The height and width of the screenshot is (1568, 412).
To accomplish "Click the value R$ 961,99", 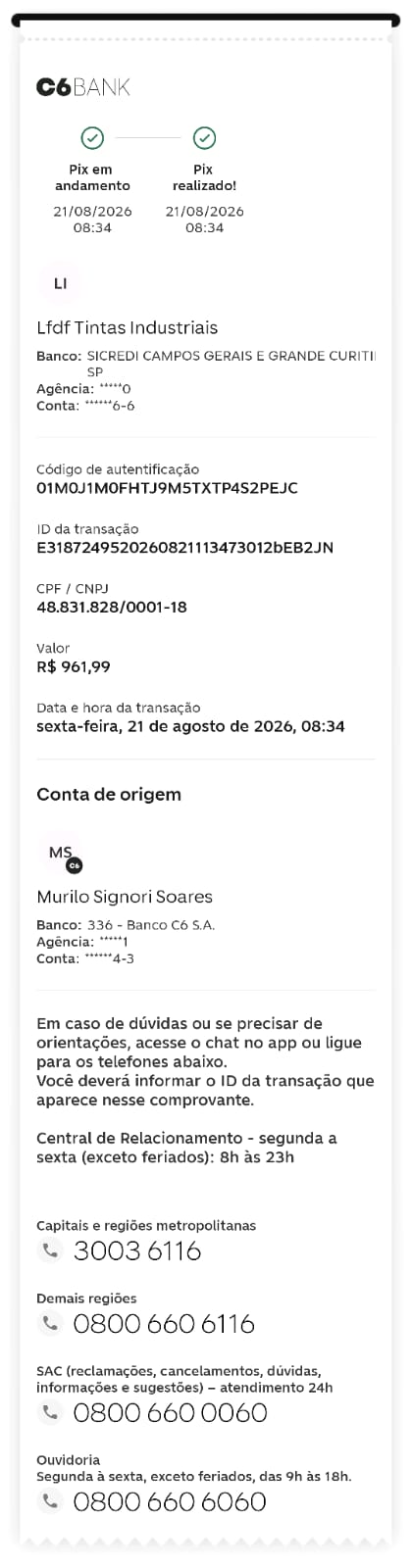I will point(74,667).
